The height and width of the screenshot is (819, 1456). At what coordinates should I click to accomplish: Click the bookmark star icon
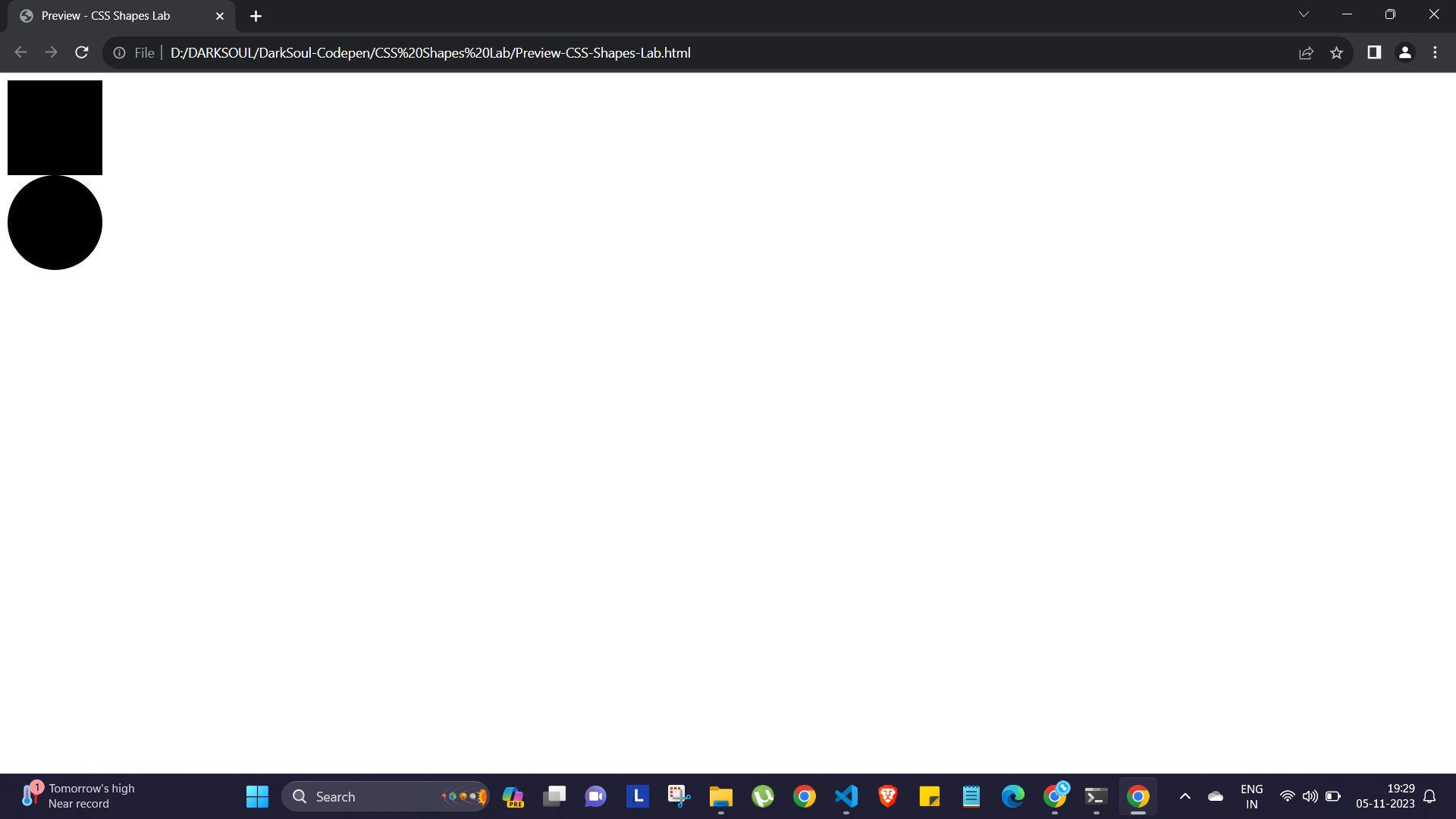[x=1337, y=53]
